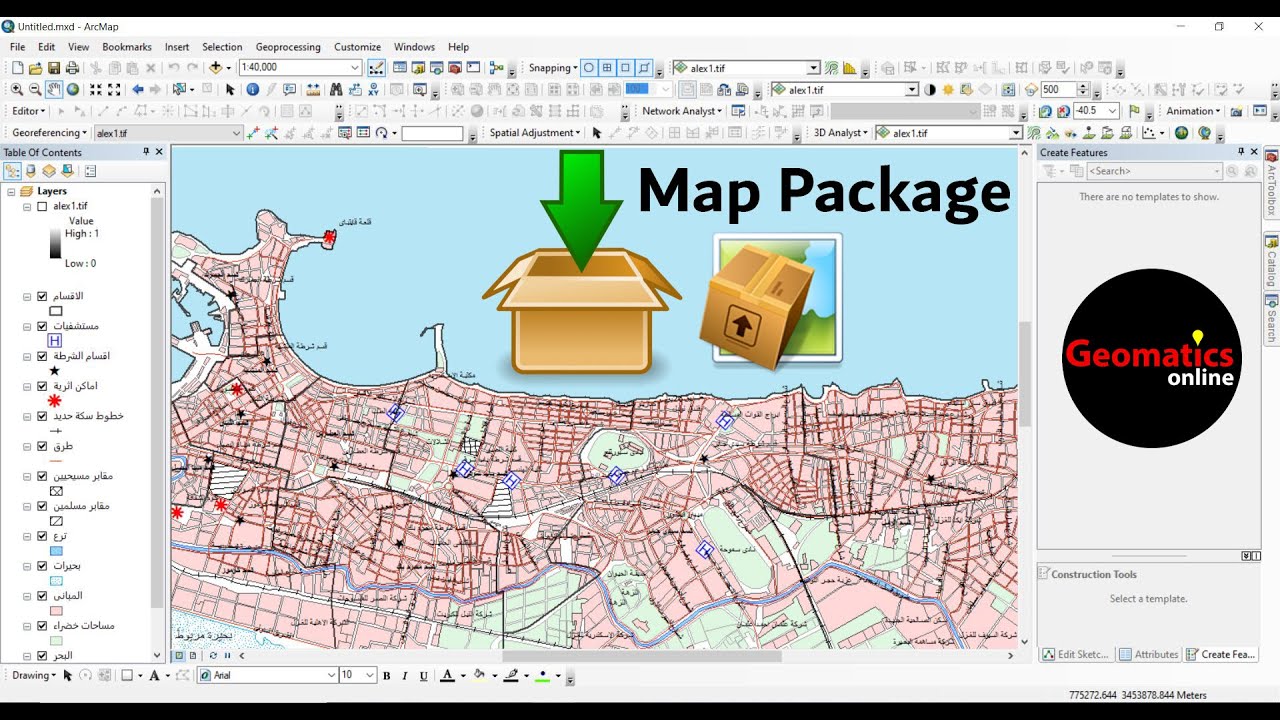Screen dimensions: 1280x720
Task: Save the map with the floppy disk icon
Action: 53,68
